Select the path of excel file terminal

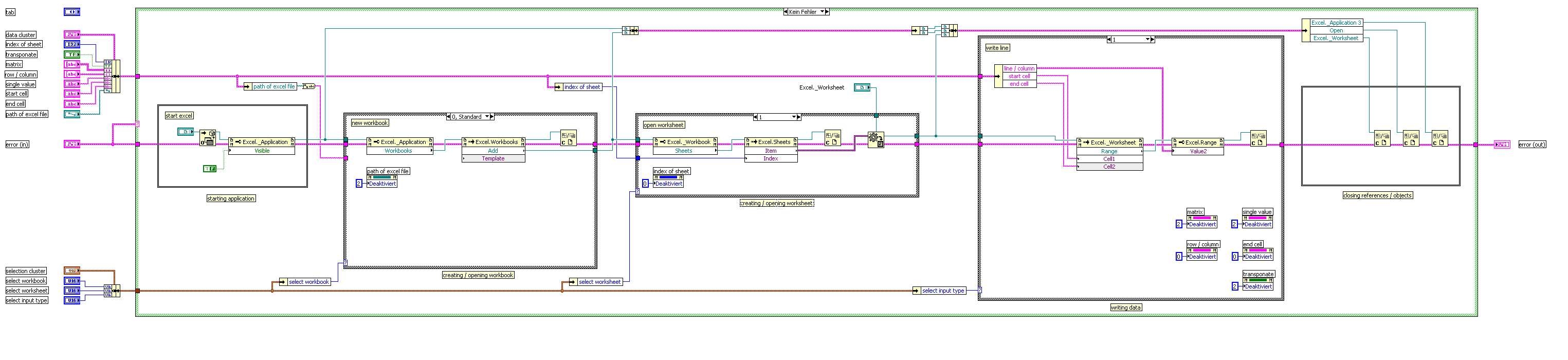click(72, 114)
